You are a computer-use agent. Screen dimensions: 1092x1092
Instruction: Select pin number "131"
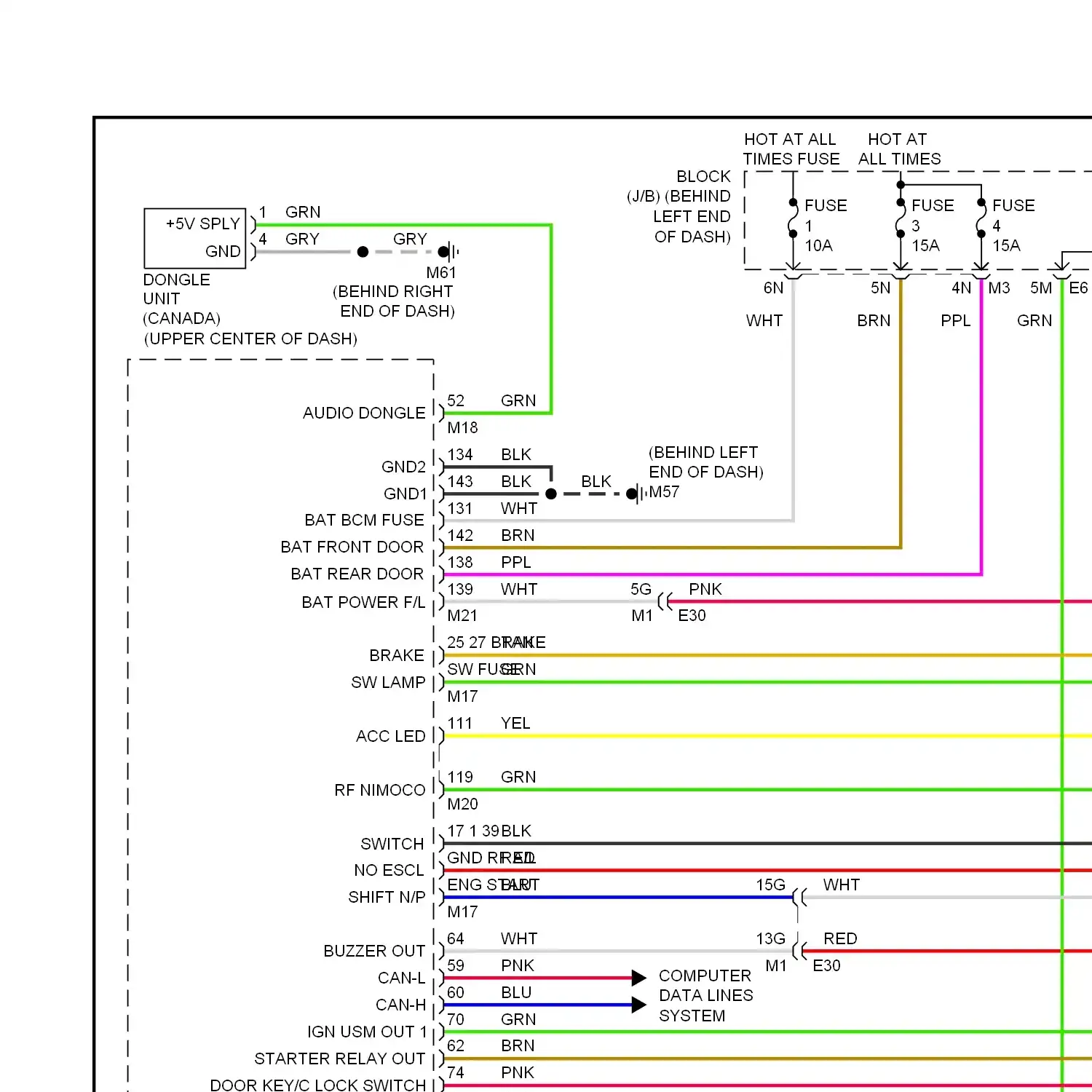460,509
